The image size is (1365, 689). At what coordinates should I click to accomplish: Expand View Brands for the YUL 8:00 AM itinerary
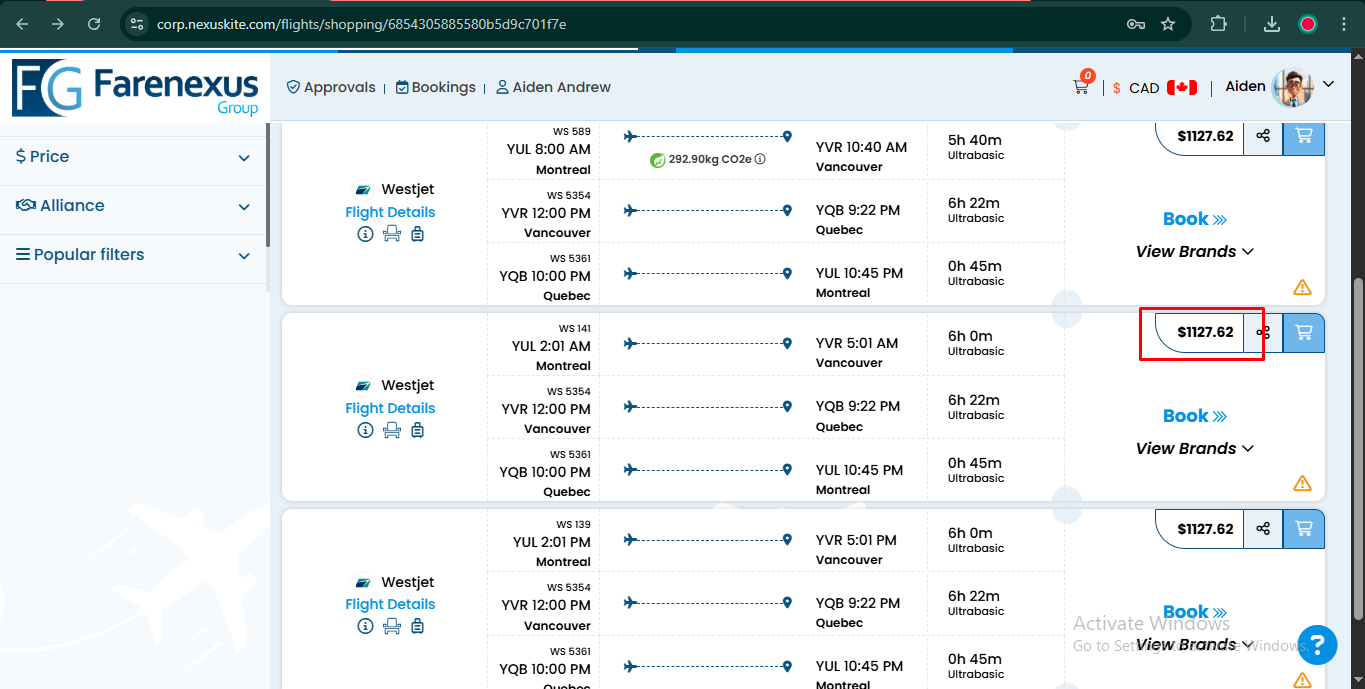point(1195,252)
